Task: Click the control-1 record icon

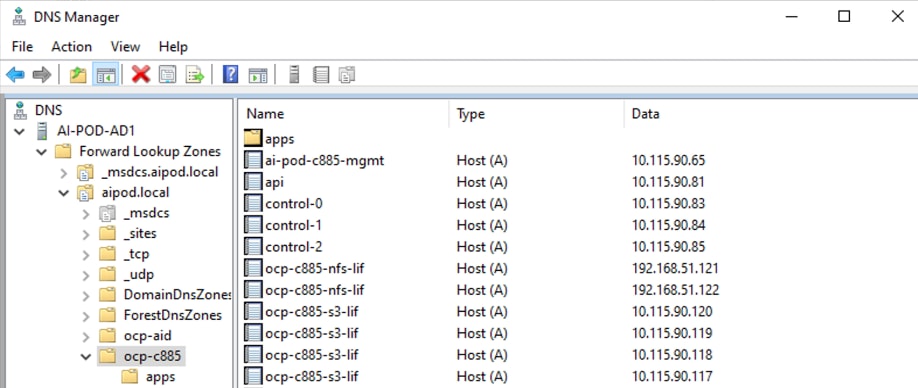Action: click(252, 225)
